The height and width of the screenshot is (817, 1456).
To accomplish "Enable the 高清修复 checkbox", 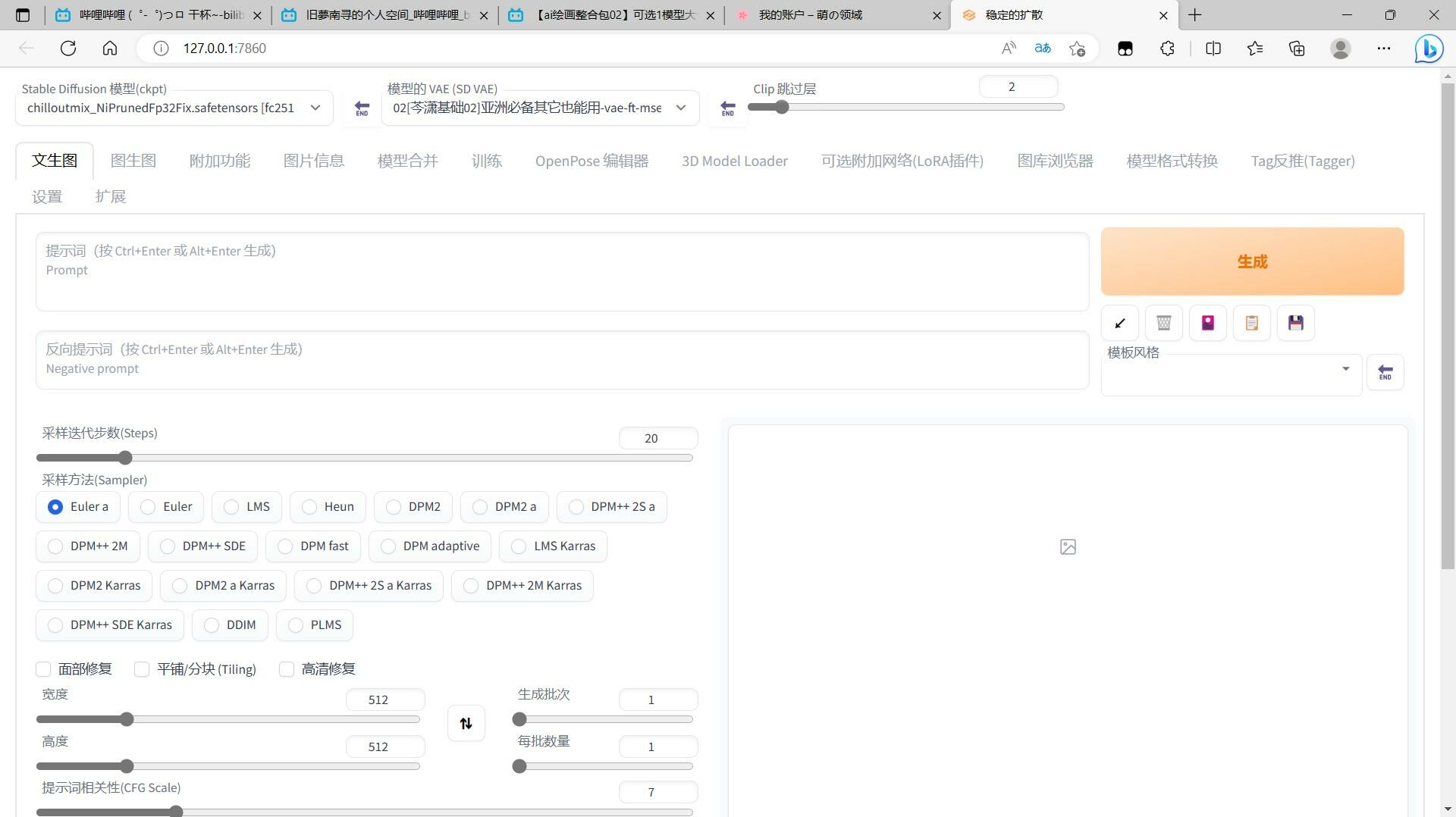I will 287,669.
